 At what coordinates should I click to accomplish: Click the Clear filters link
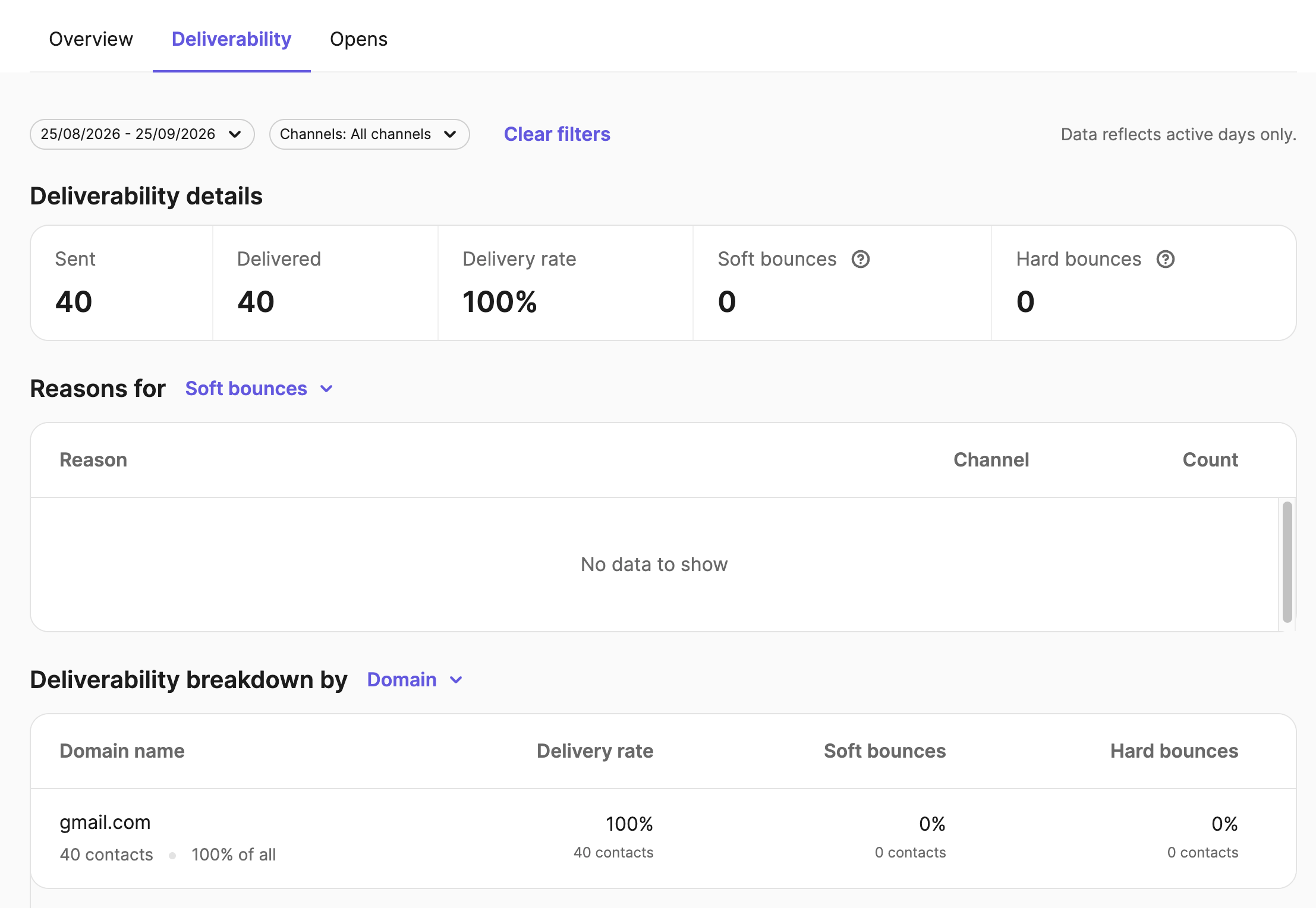pos(557,134)
